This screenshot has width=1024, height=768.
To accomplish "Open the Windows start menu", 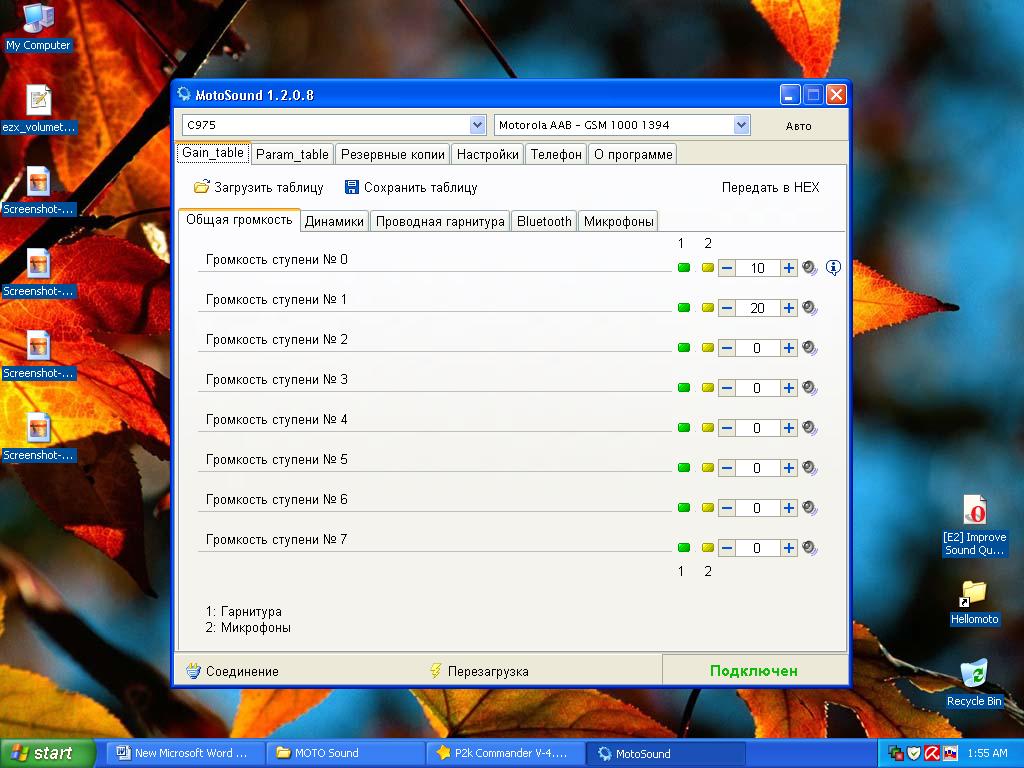I will 47,753.
